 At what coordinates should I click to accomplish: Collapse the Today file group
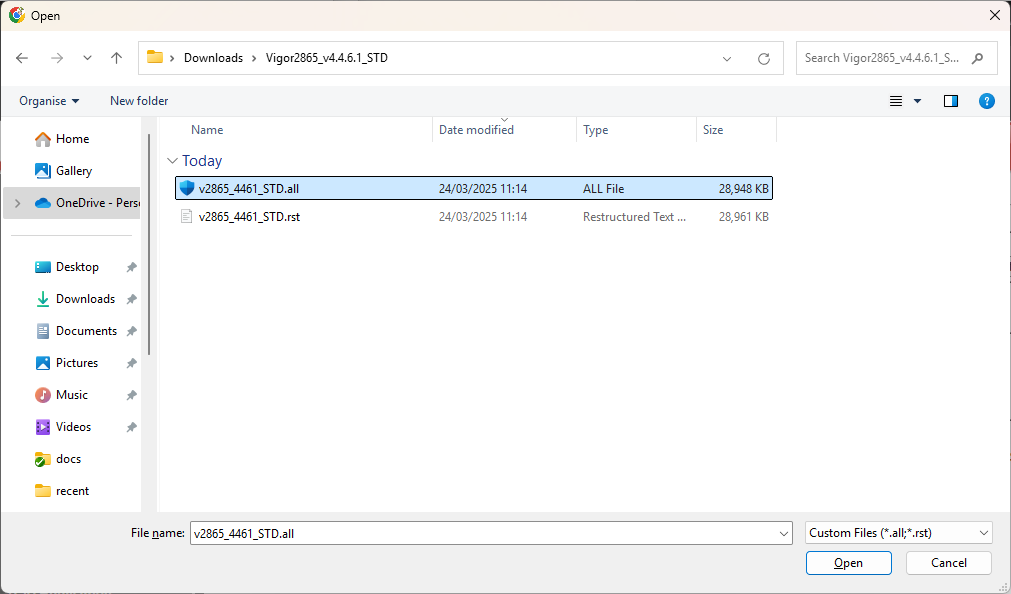coord(173,161)
